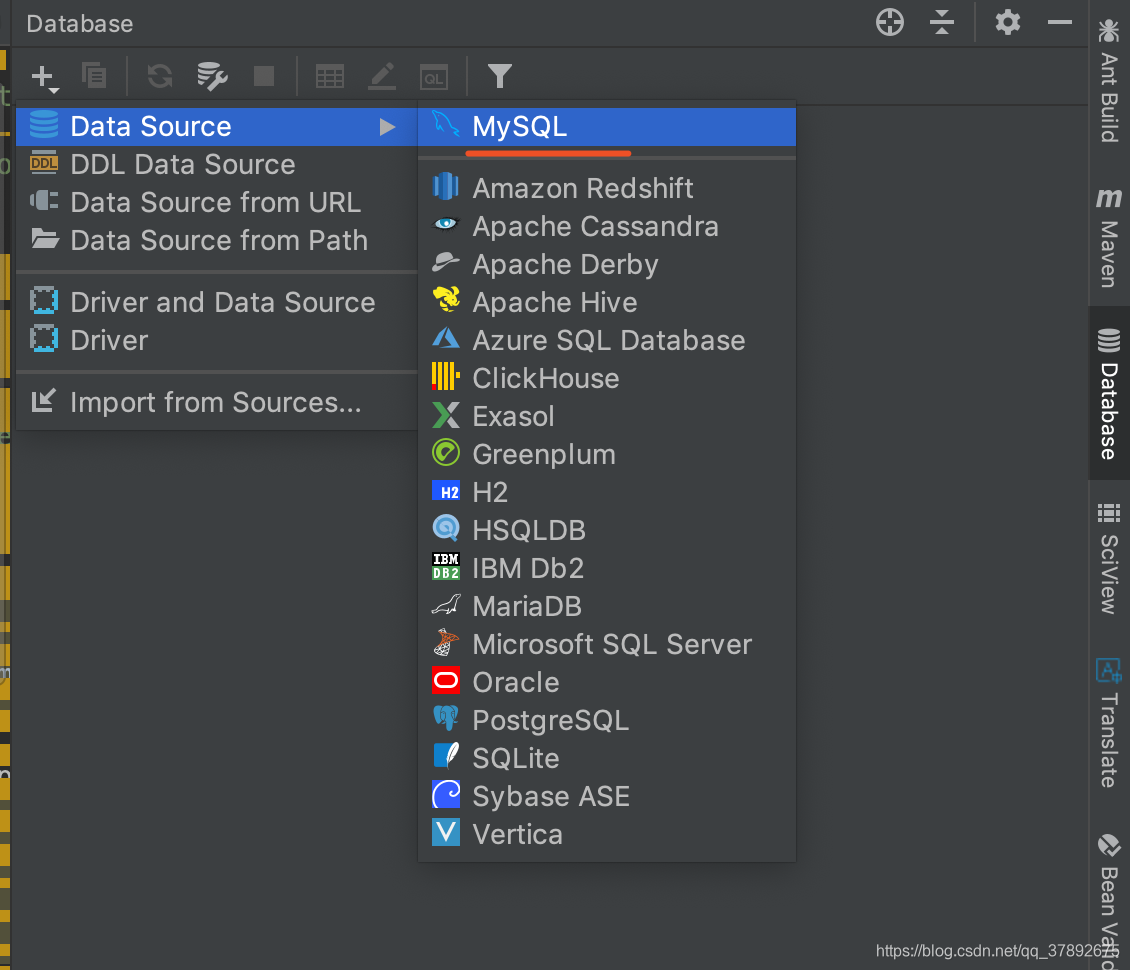Click the Filter funnel icon
1130x970 pixels.
[x=499, y=76]
